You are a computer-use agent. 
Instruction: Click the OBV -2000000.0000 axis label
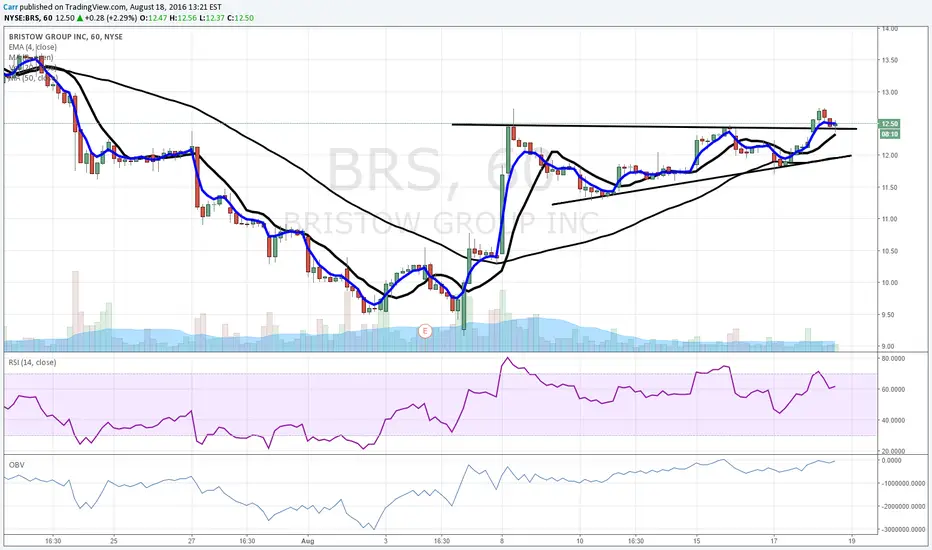[x=903, y=507]
